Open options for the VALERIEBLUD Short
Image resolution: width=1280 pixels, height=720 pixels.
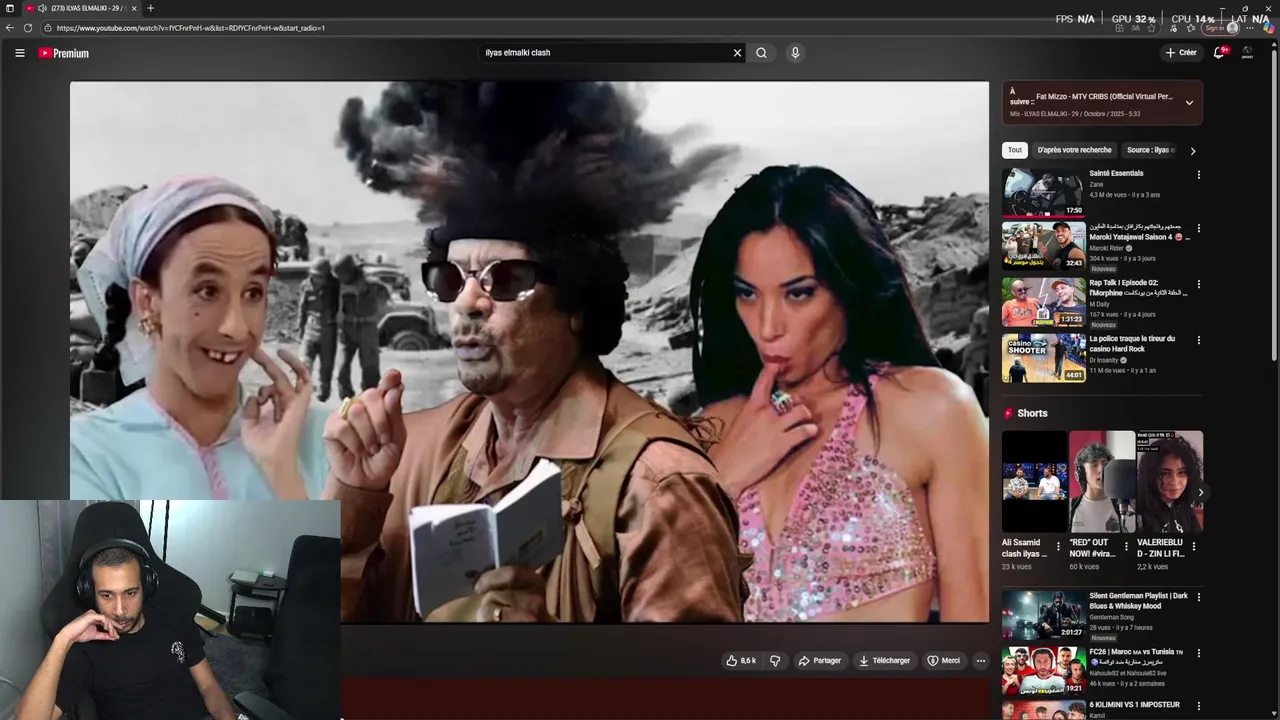pos(1193,547)
